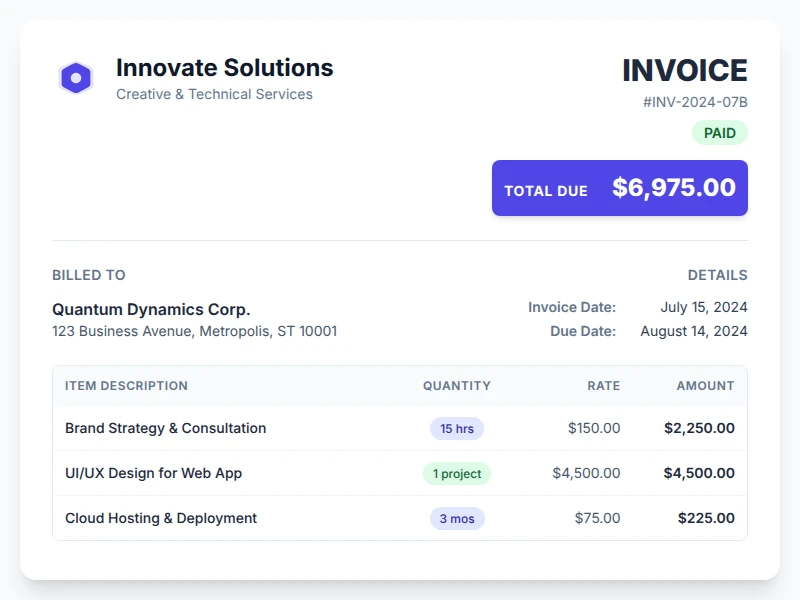Screen dimensions: 800x600
Task: Click the green PAID status badge
Action: (719, 133)
